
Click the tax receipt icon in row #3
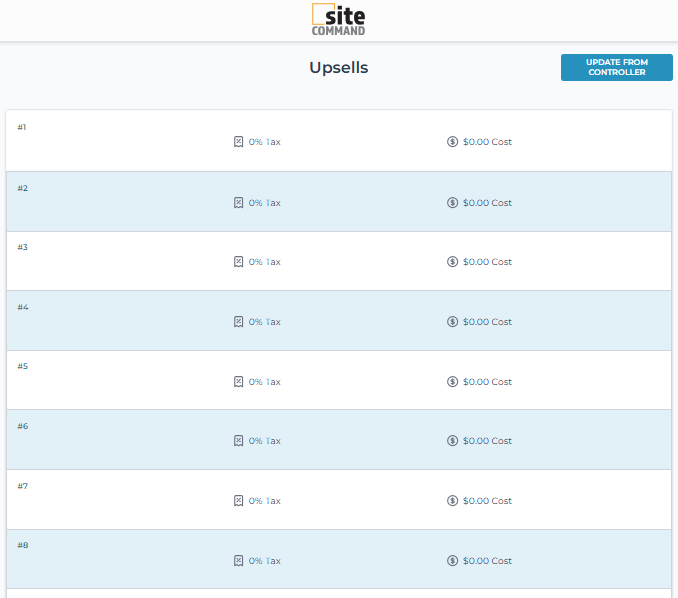click(238, 262)
